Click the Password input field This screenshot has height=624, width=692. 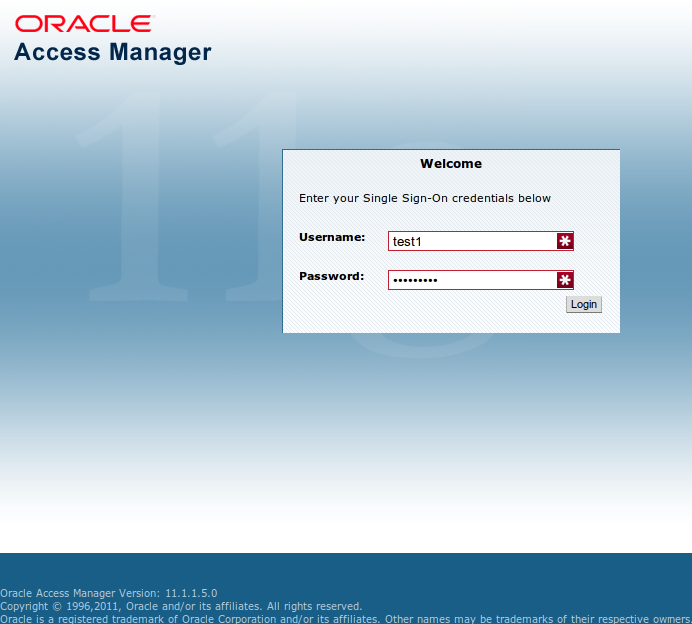(481, 280)
